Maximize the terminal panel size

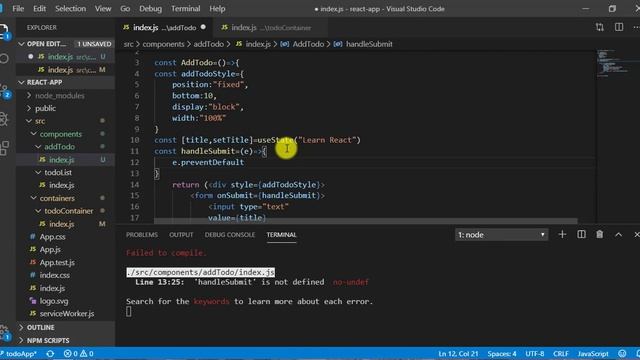click(x=618, y=234)
